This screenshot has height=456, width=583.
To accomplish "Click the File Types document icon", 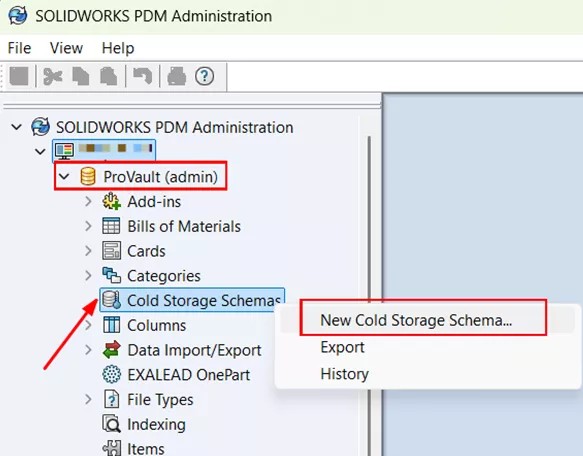I will coord(111,399).
